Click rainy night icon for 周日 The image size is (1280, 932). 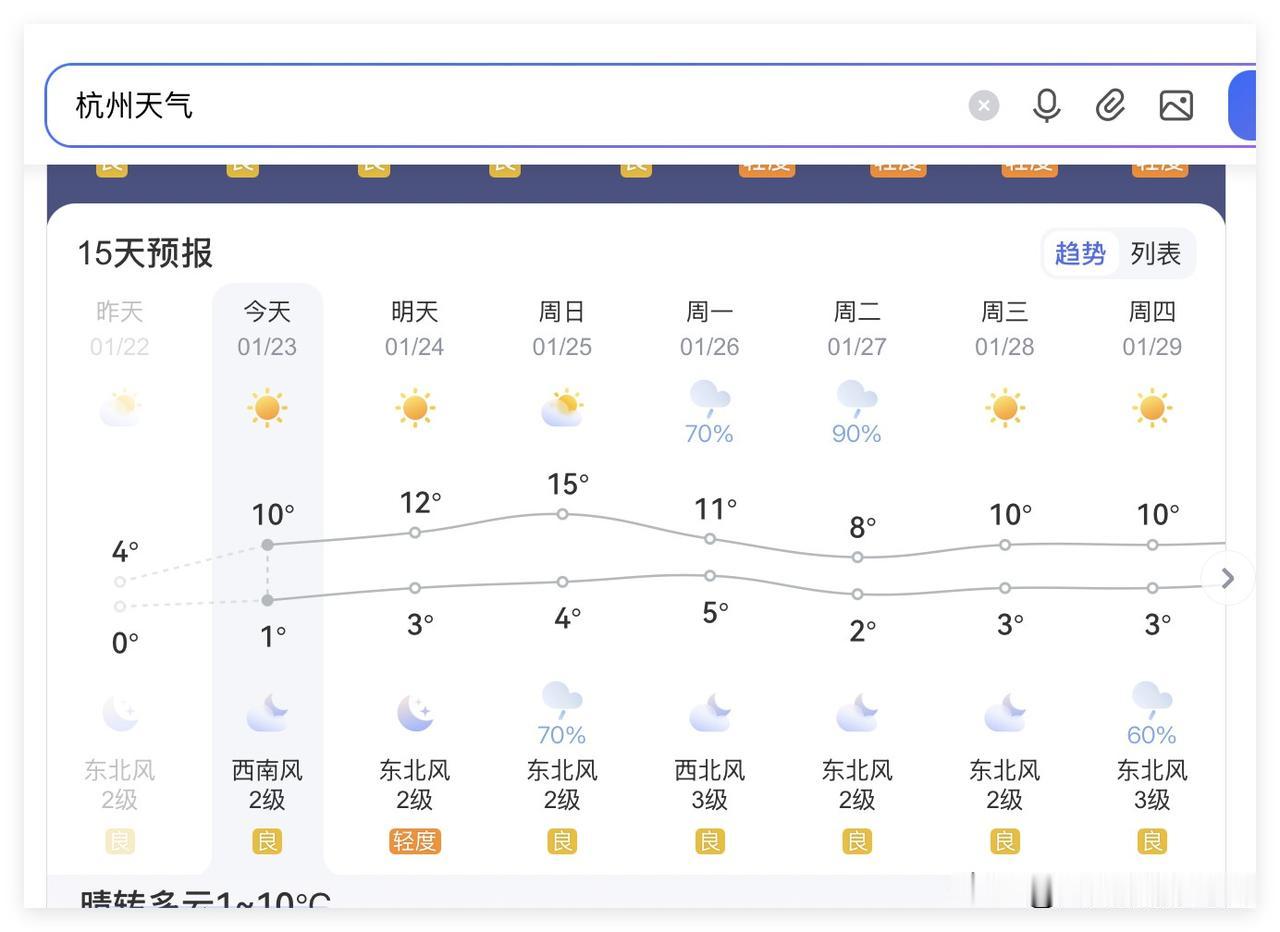(562, 699)
